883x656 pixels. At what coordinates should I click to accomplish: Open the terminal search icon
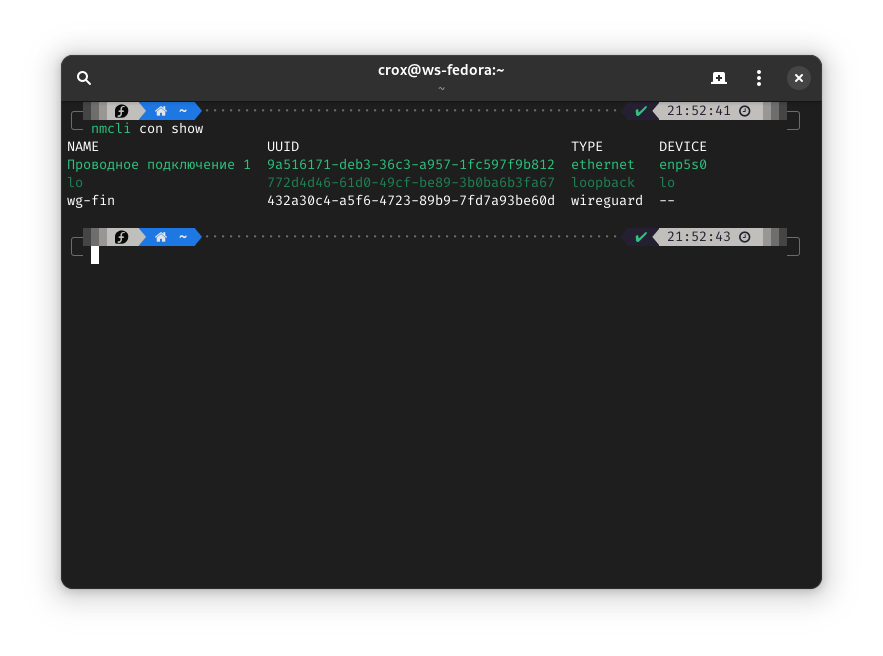coord(84,78)
